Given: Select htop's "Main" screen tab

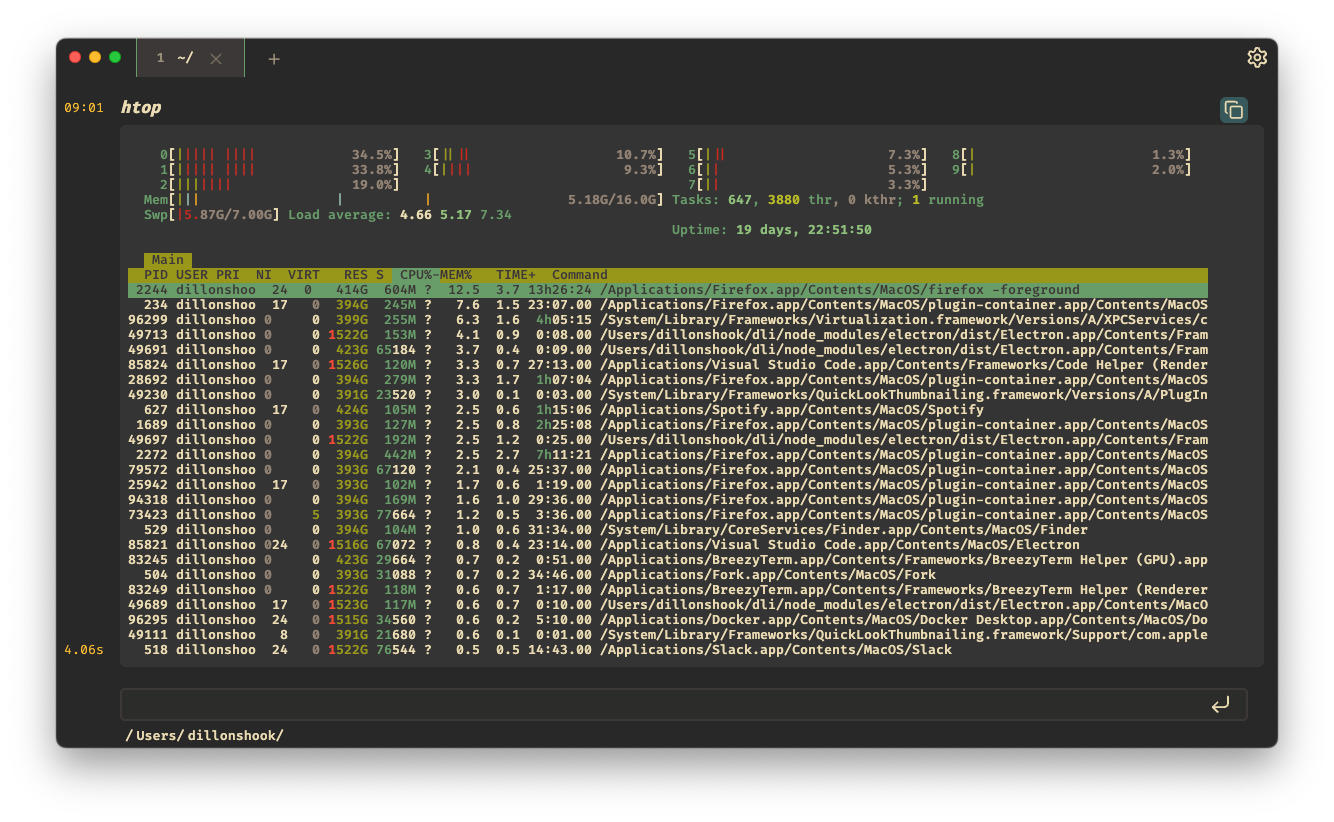Looking at the screenshot, I should coord(167,260).
